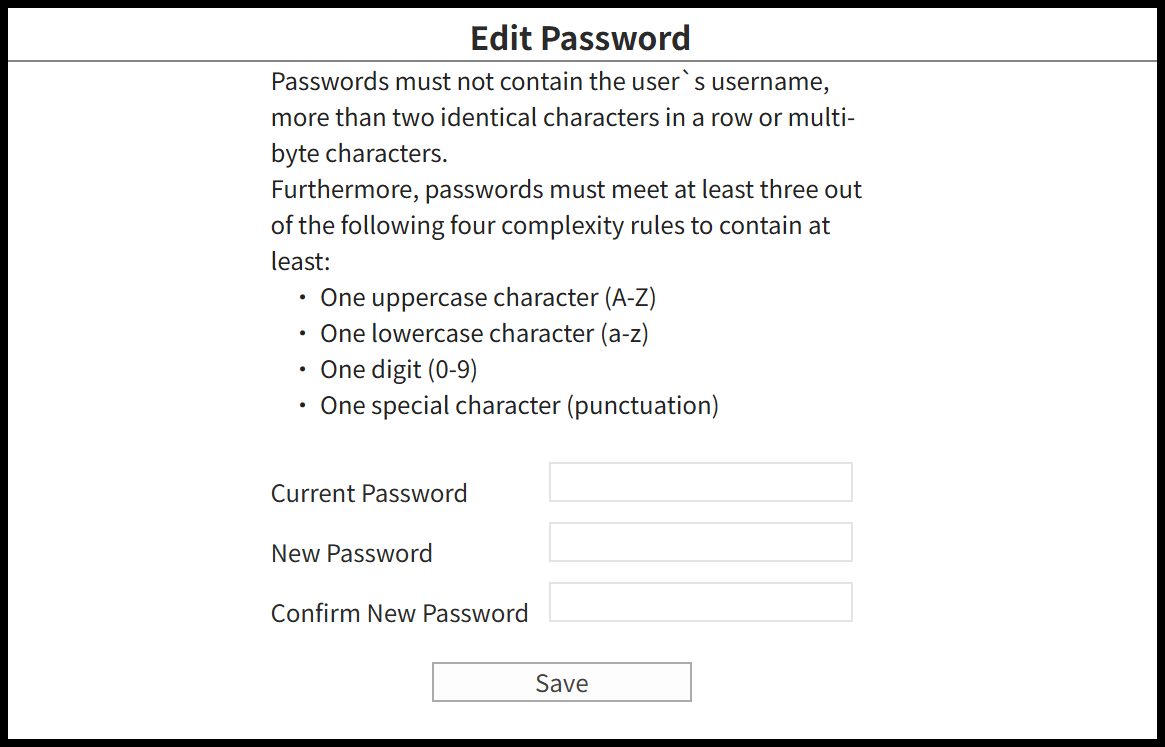This screenshot has width=1165, height=747.
Task: Click the special character (punctuation) rule
Action: coord(519,406)
